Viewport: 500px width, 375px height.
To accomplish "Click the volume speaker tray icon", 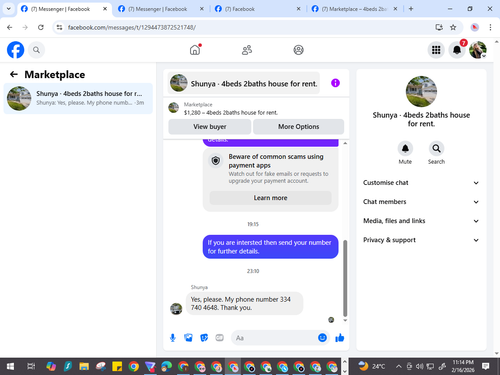I will tap(420, 367).
